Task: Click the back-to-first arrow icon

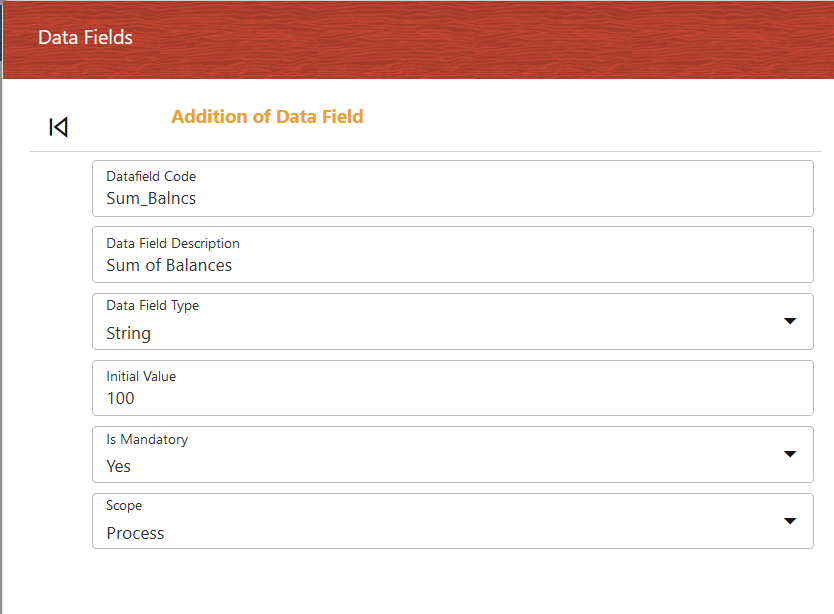Action: [x=58, y=127]
